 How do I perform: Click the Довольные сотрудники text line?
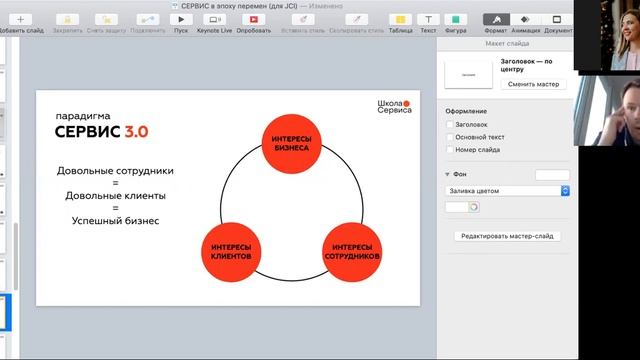click(x=115, y=171)
